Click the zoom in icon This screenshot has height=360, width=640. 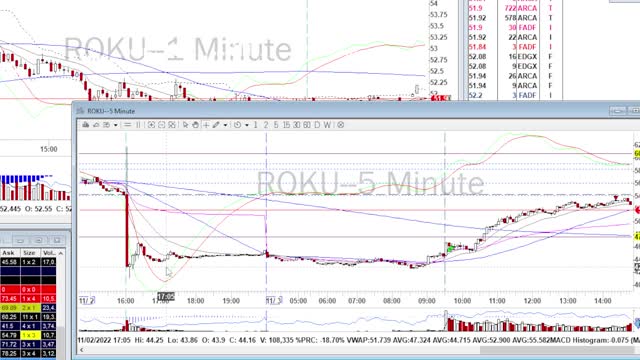click(x=151, y=125)
